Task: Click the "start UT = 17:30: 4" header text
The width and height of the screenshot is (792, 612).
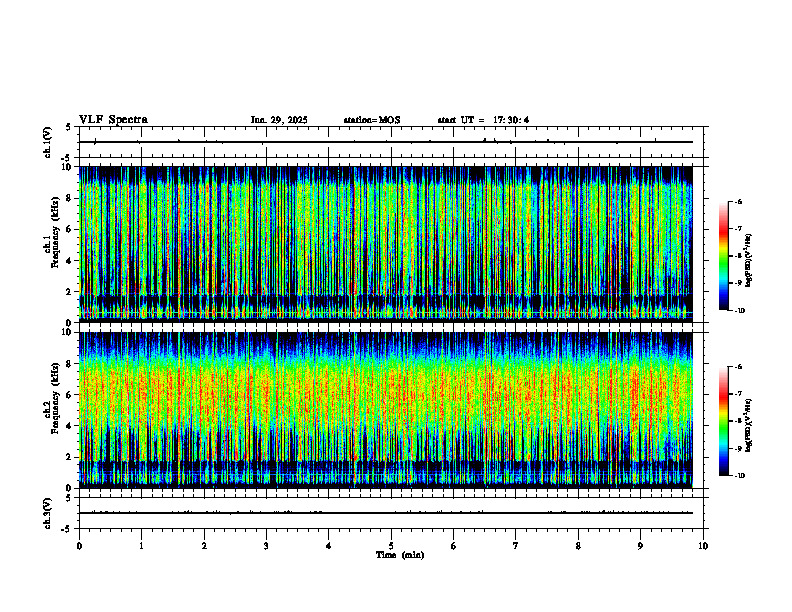Action: (483, 120)
